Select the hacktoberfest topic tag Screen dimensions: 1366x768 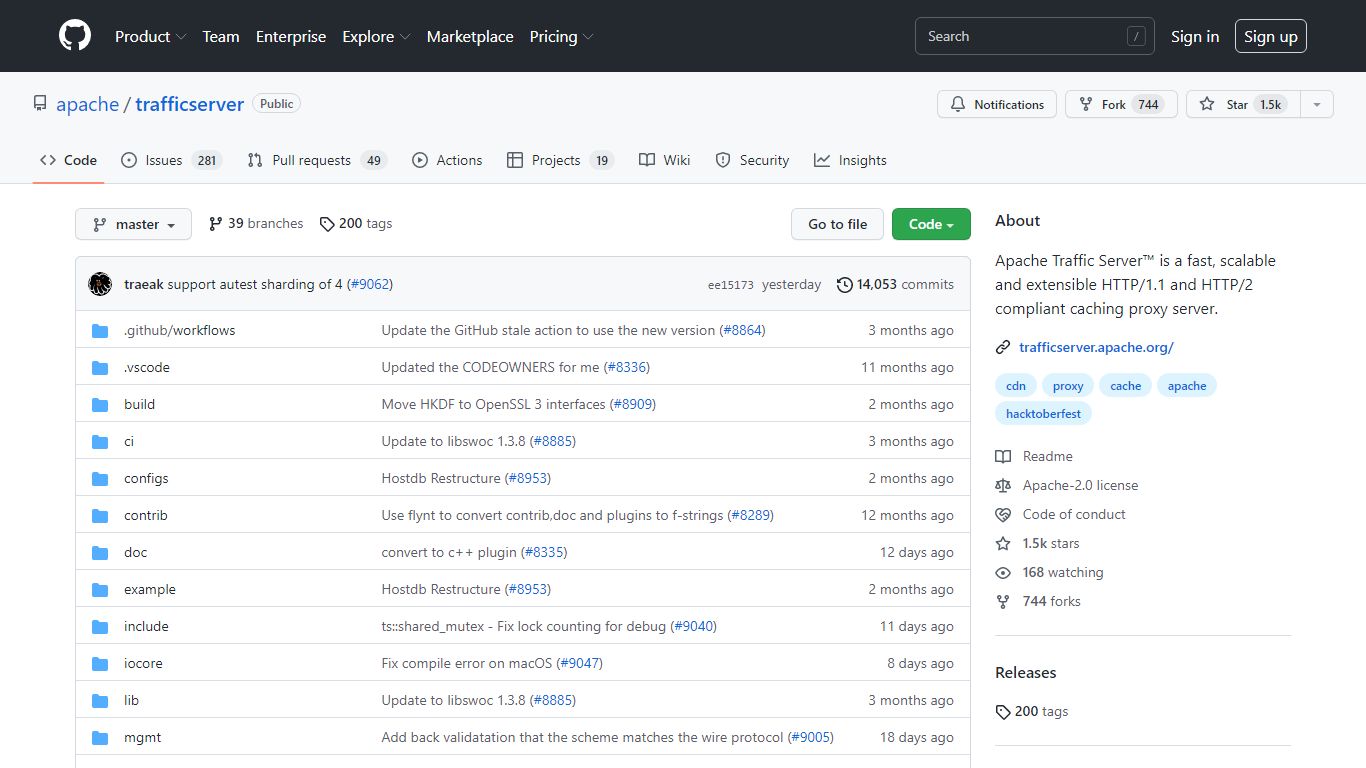click(1043, 413)
